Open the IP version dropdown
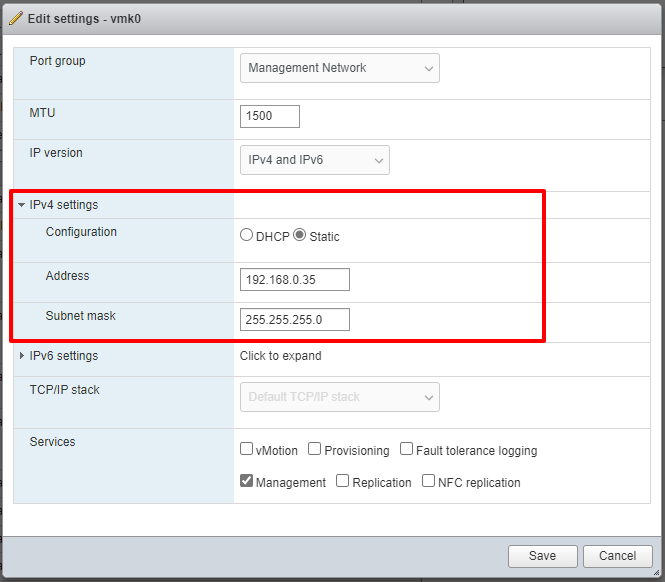 pyautogui.click(x=314, y=160)
